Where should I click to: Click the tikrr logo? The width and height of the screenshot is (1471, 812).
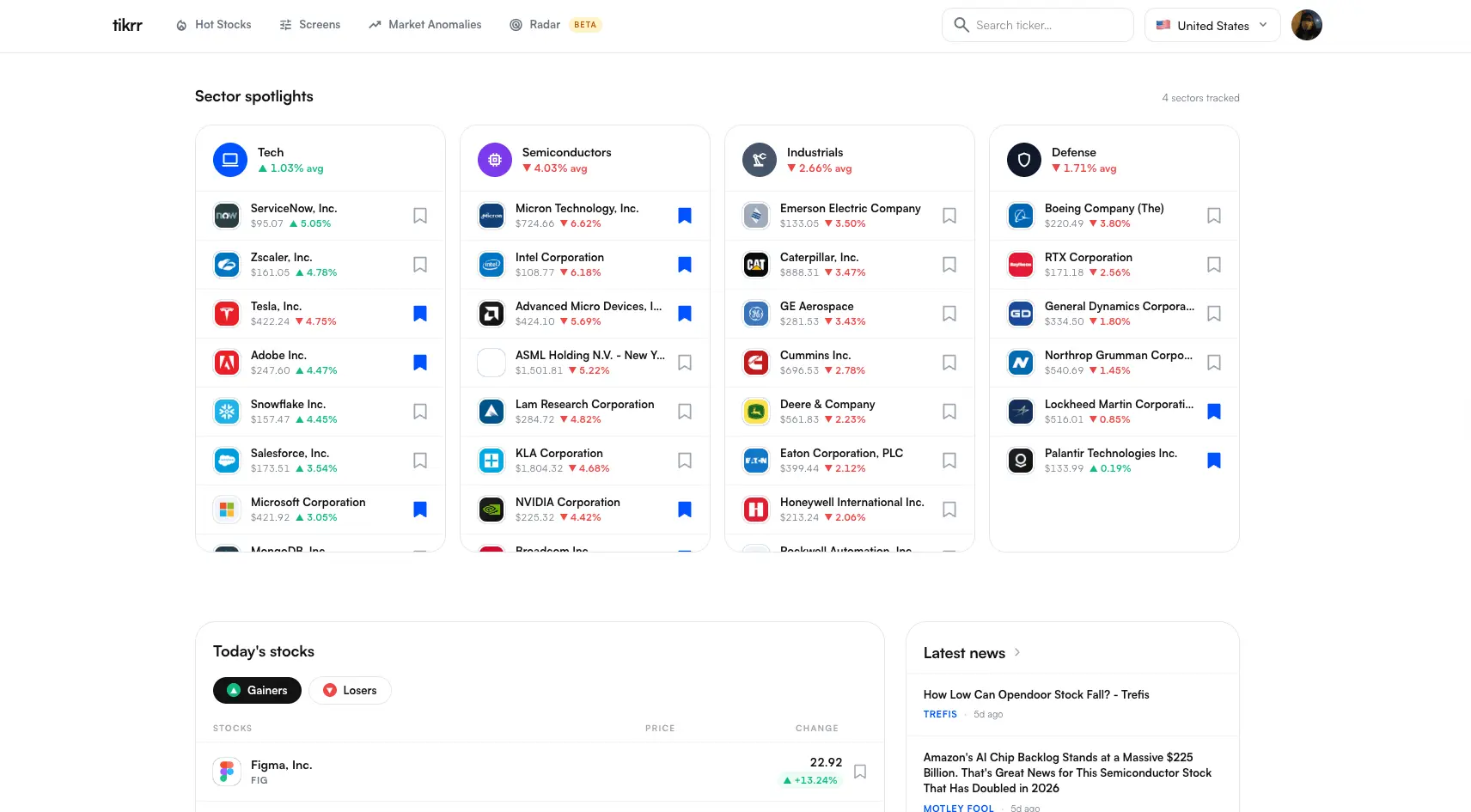coord(127,25)
